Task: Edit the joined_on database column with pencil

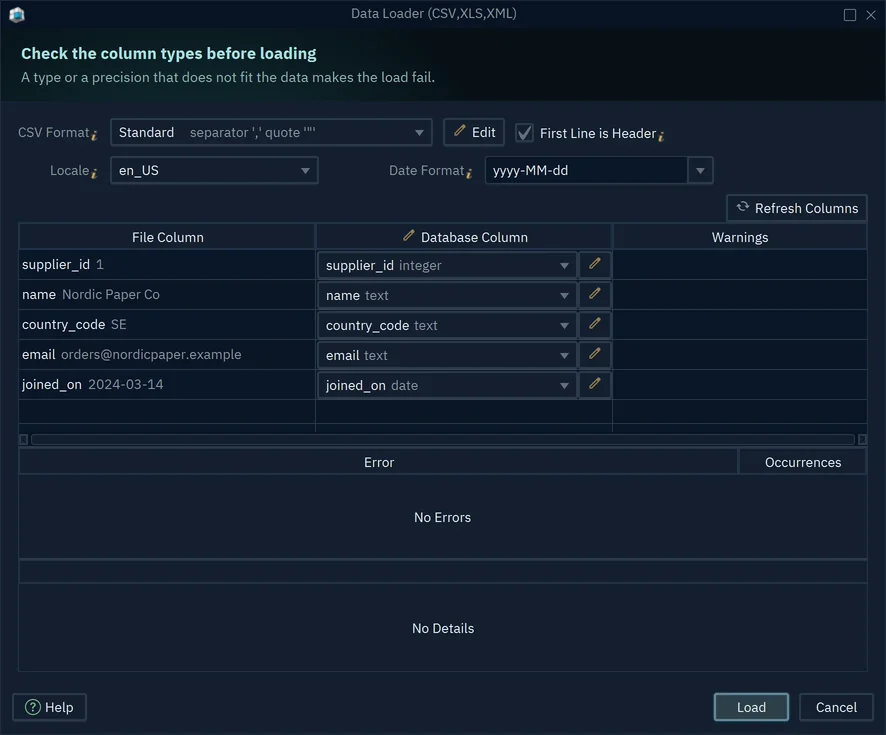Action: point(594,384)
